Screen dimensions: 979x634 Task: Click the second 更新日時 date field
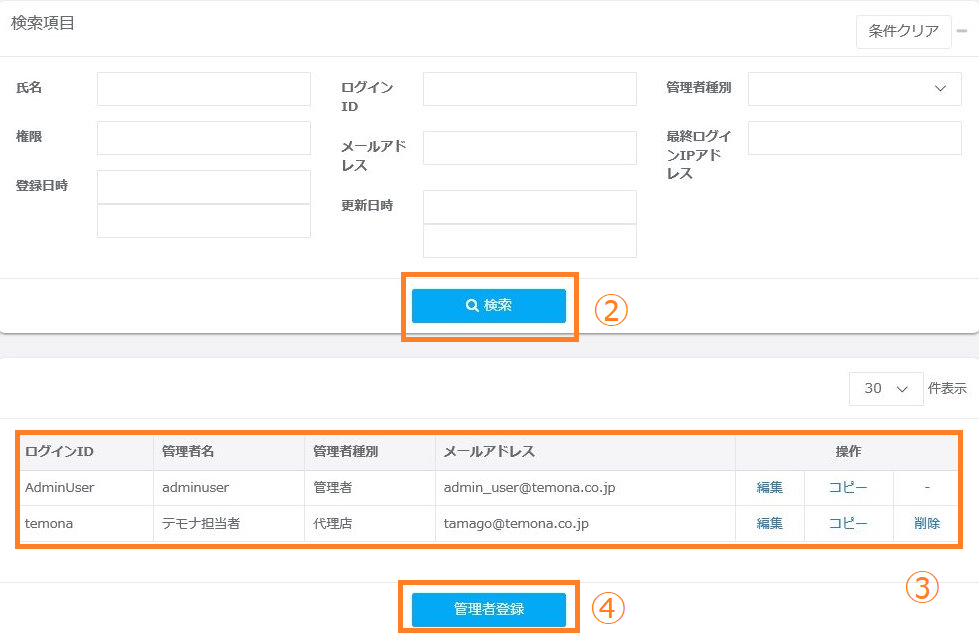(529, 241)
